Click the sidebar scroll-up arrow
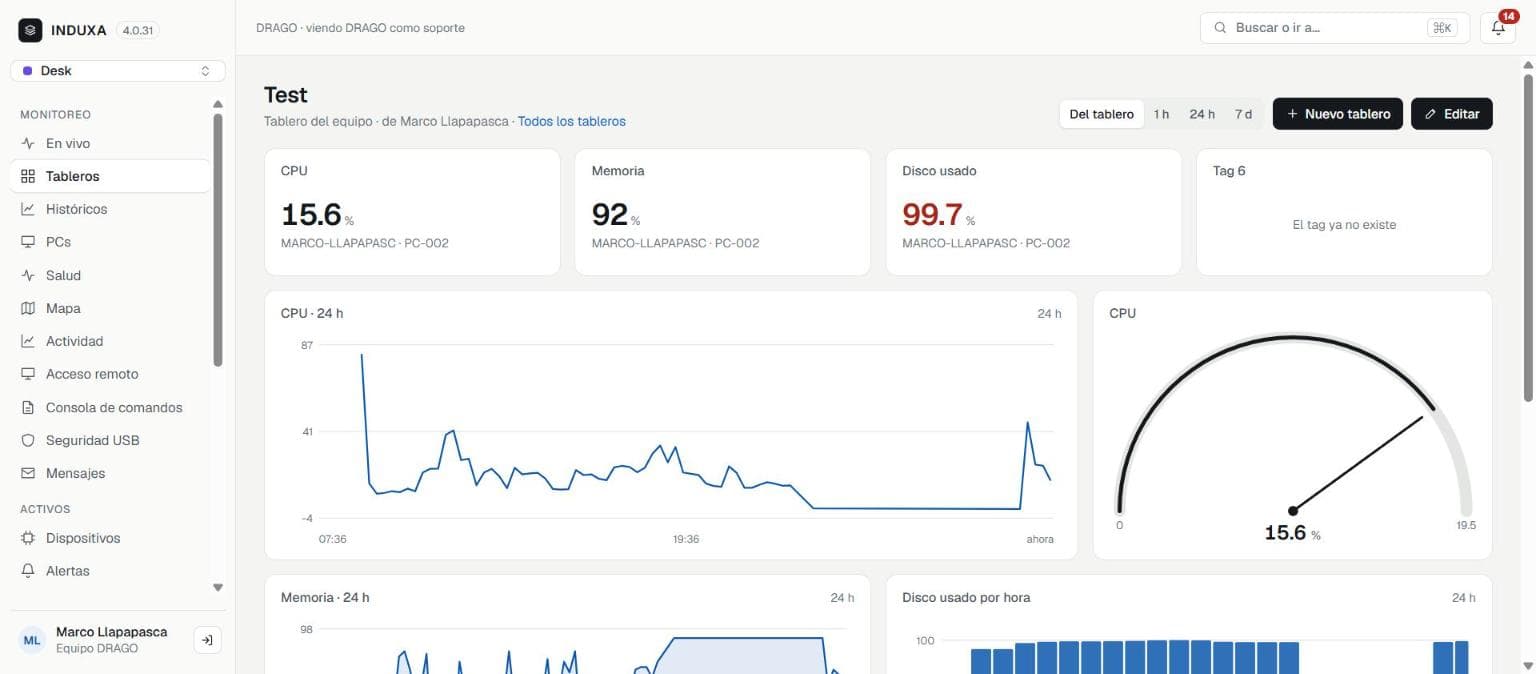This screenshot has width=1536, height=674. [218, 104]
